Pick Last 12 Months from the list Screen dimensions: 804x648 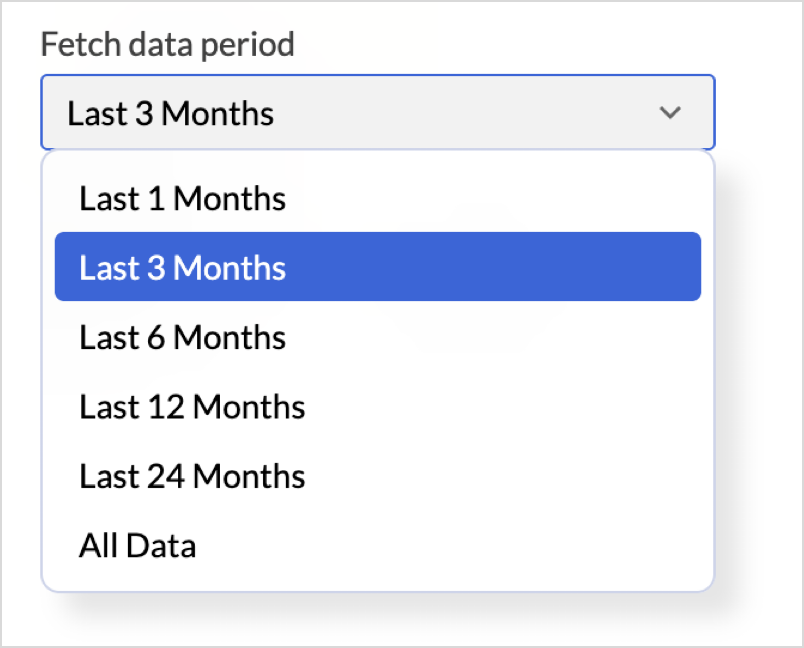[192, 407]
